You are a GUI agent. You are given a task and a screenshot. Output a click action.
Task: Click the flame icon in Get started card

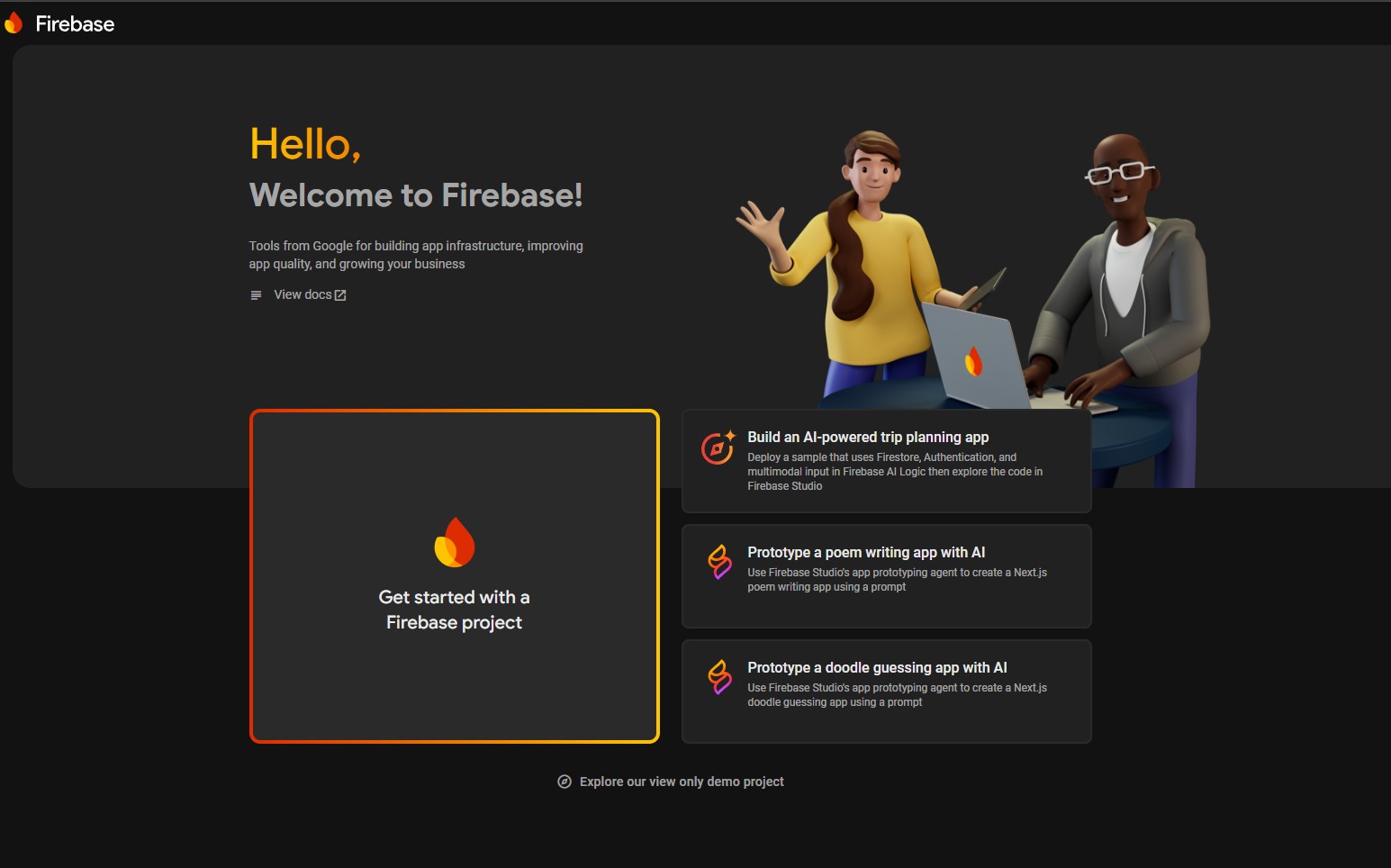pos(455,542)
